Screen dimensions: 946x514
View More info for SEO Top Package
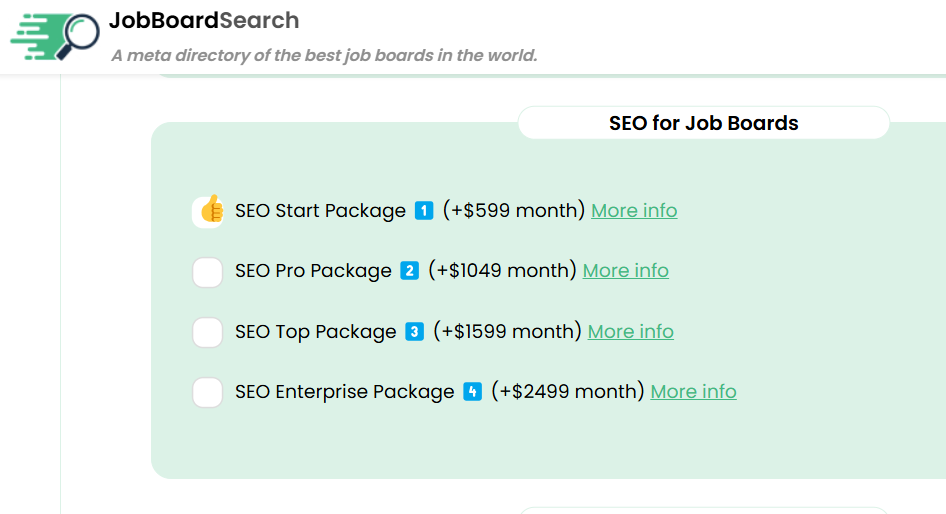[x=630, y=332]
